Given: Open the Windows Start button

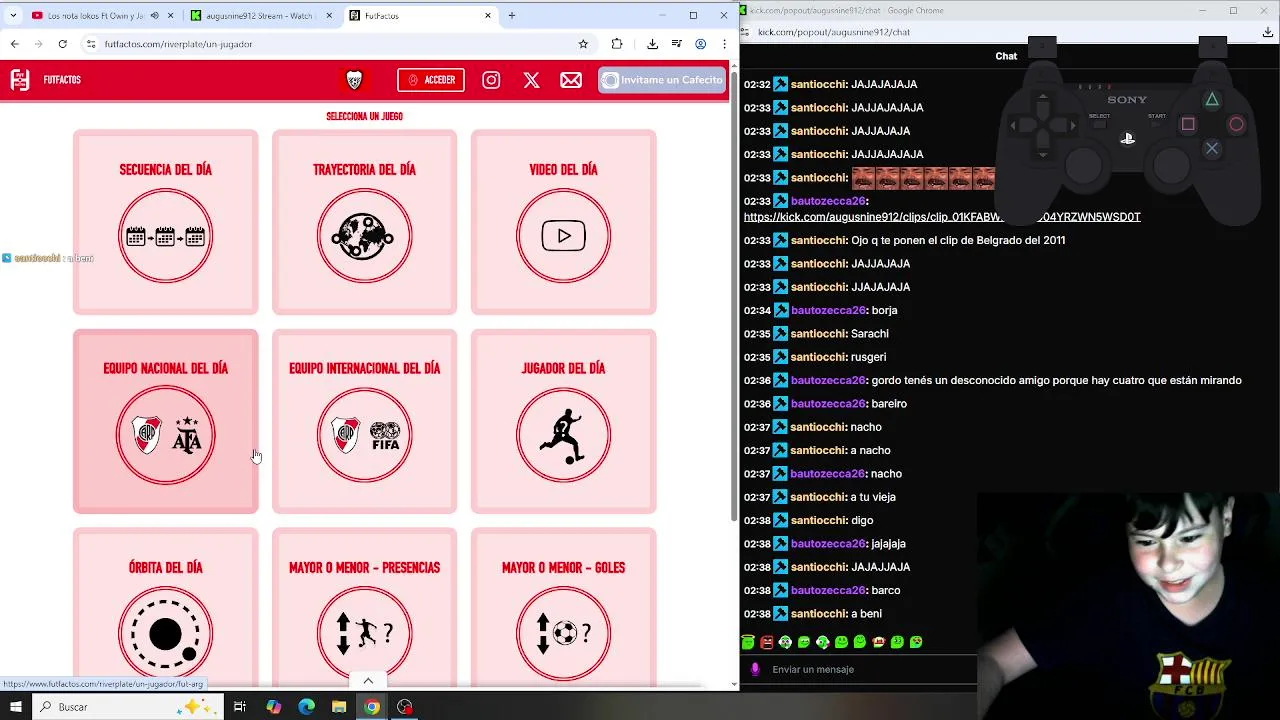Looking at the screenshot, I should (15, 707).
